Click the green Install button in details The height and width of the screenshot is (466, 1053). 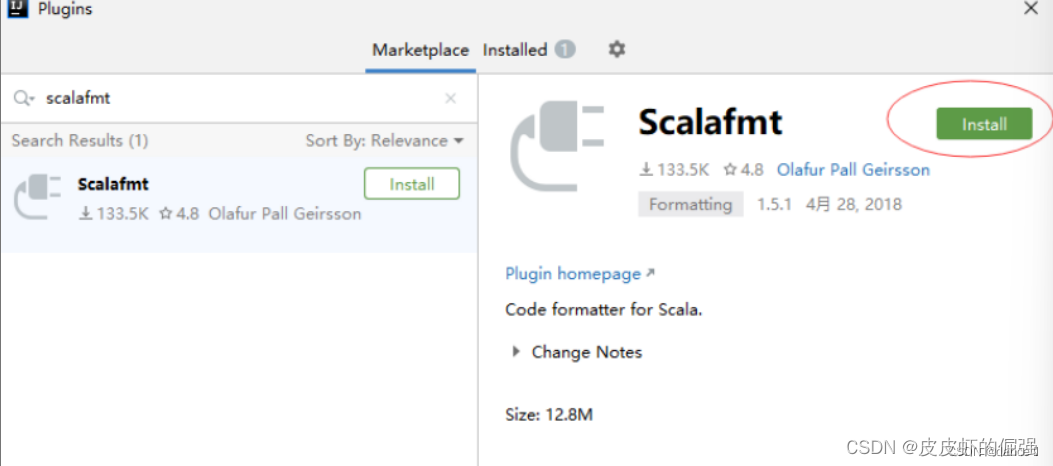tap(984, 124)
